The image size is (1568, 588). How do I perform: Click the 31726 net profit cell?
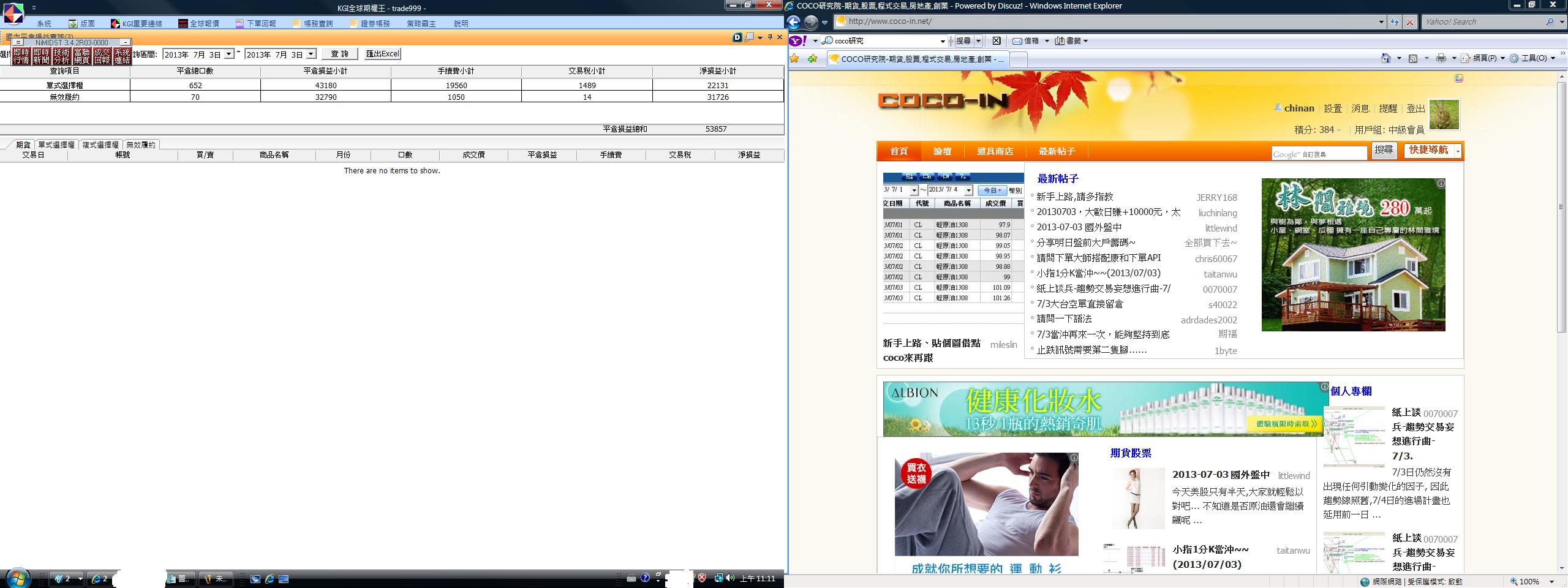point(718,97)
